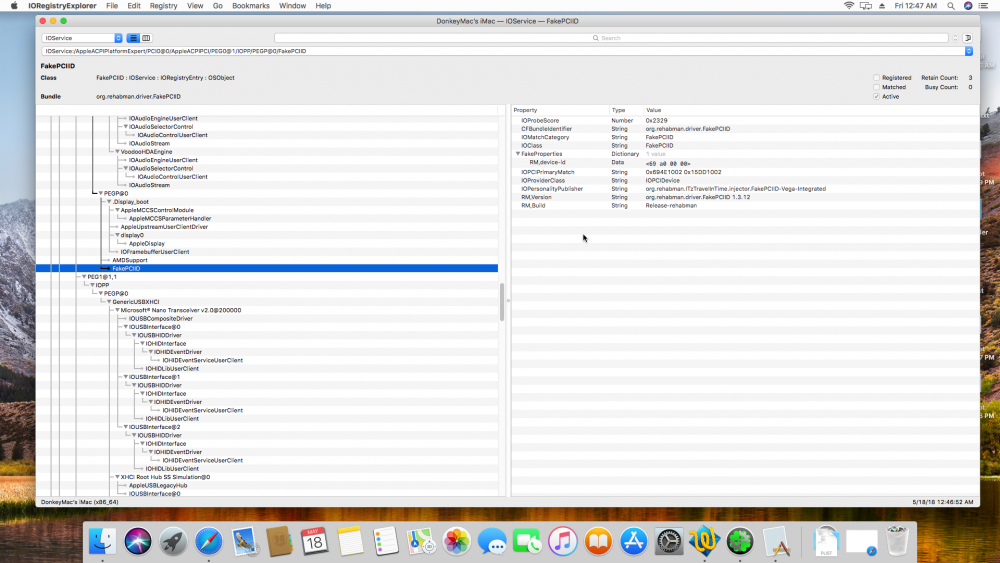Open the Mail app in dock
This screenshot has height=563, width=1000.
click(244, 541)
